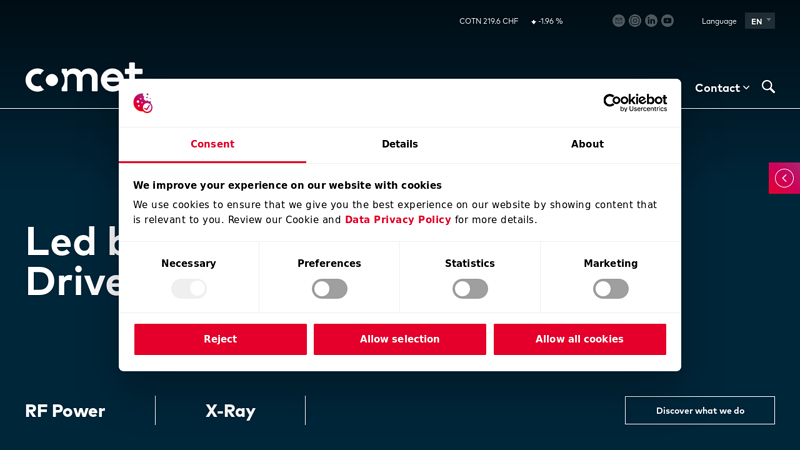
Task: Open the EN language dropdown
Action: (x=760, y=21)
